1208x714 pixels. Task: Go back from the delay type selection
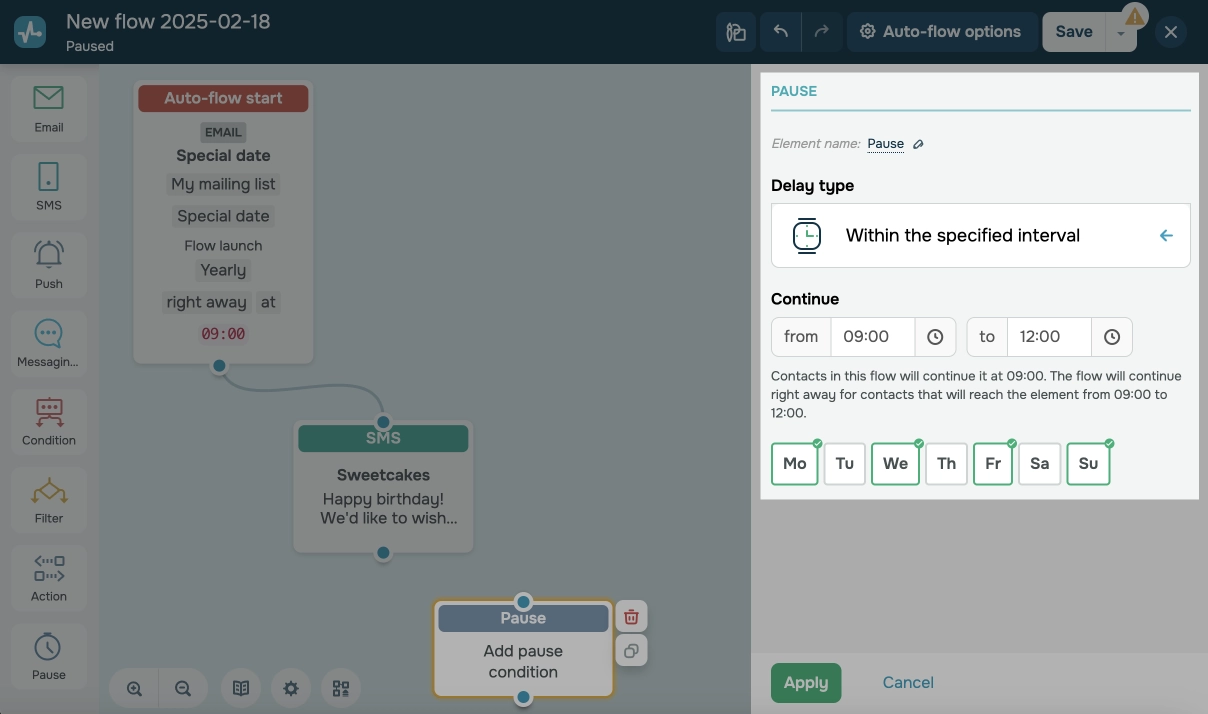click(1166, 235)
